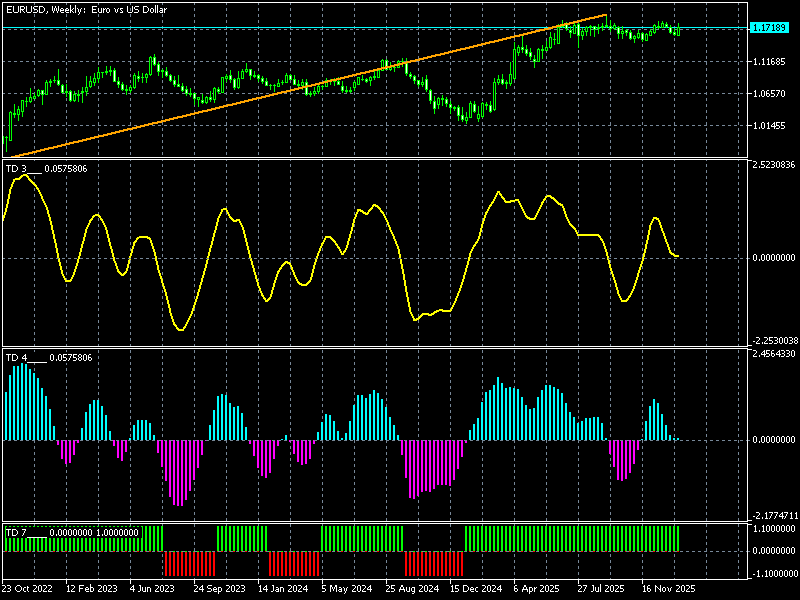This screenshot has width=800, height=600.
Task: Click the 27 Jul 2025 date label
Action: tap(601, 589)
